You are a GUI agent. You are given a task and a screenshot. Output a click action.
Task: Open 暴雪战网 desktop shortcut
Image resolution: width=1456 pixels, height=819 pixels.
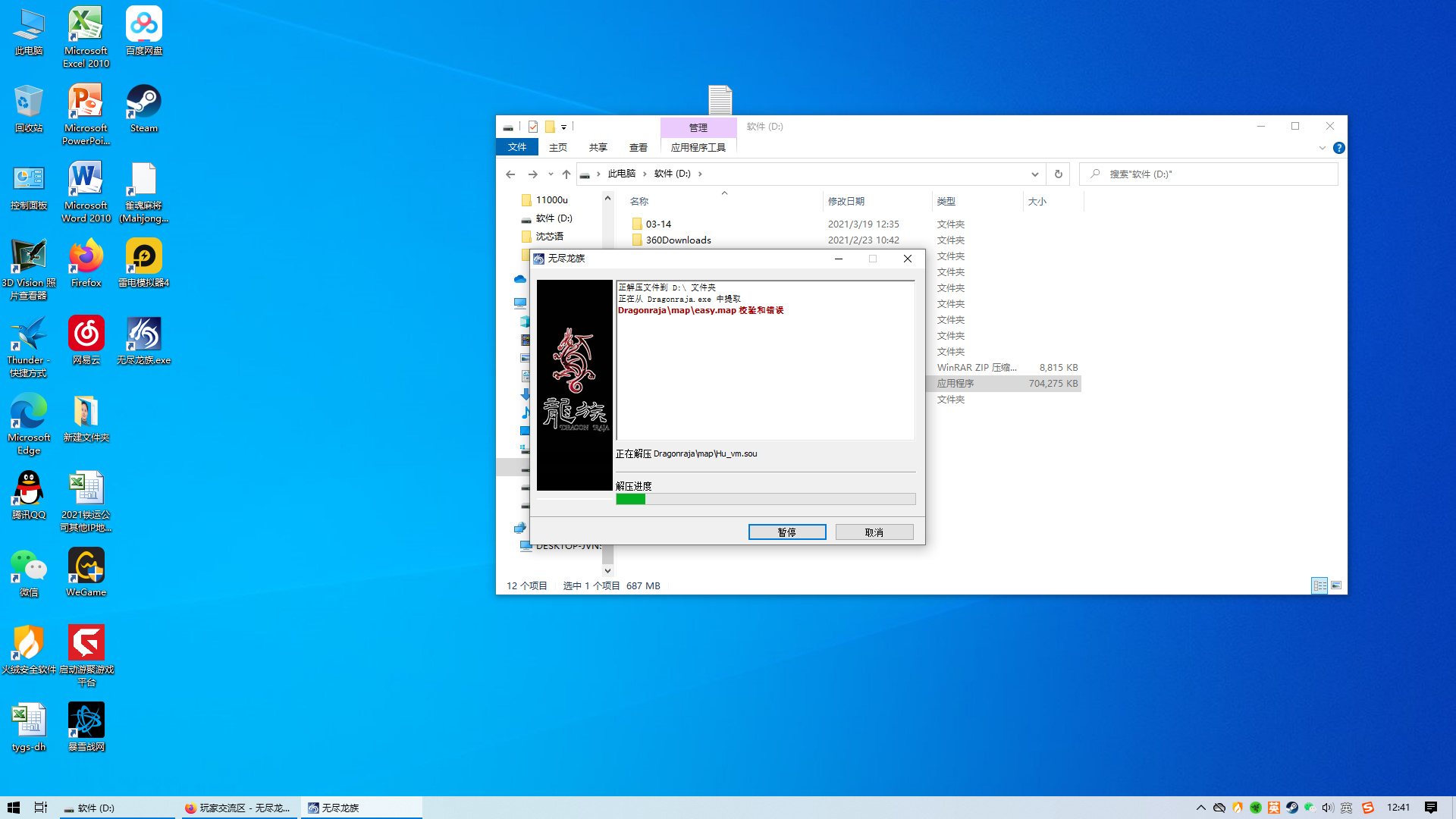coord(86,727)
